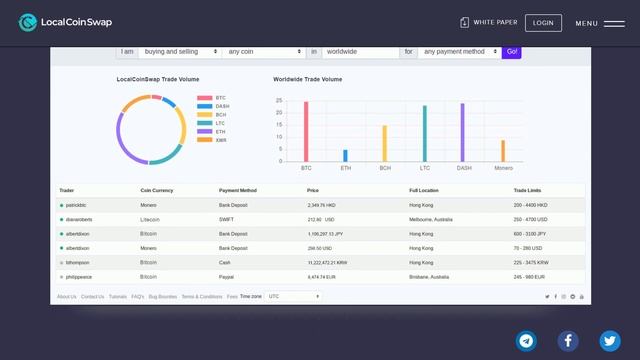This screenshot has height=360, width=640.
Task: Click the worldwide location field
Action: click(361, 52)
